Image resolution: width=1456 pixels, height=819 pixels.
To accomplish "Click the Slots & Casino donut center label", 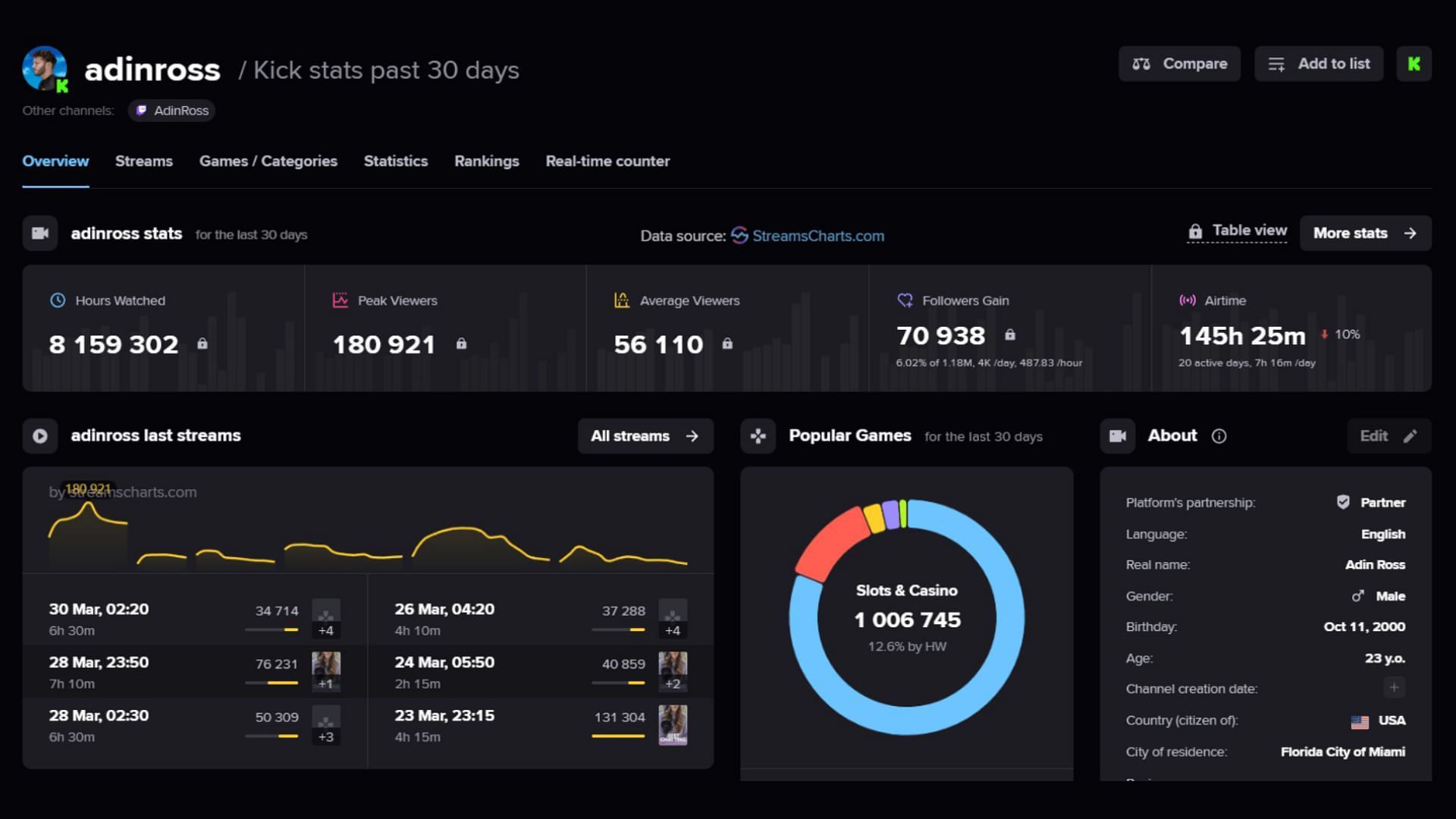I will click(x=906, y=590).
